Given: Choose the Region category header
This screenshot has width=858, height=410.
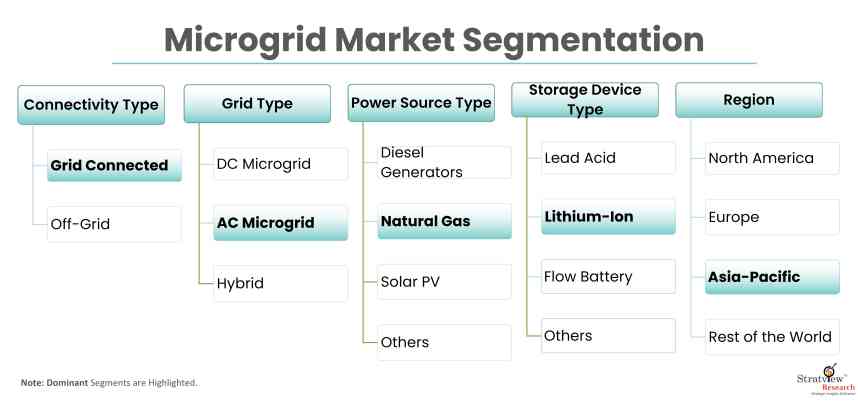Looking at the screenshot, I should [749, 100].
